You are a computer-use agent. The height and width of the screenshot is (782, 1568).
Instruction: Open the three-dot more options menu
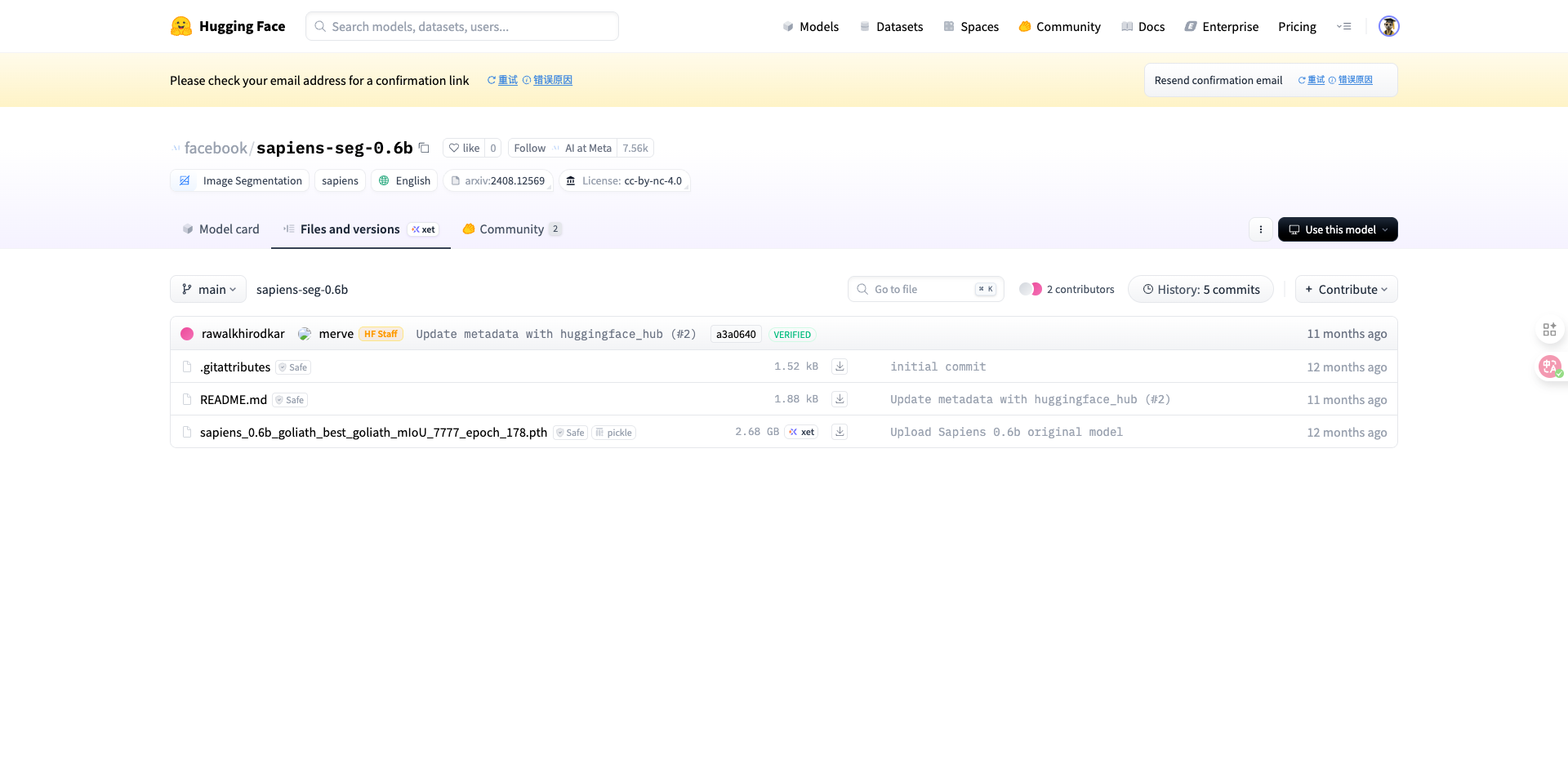coord(1260,229)
